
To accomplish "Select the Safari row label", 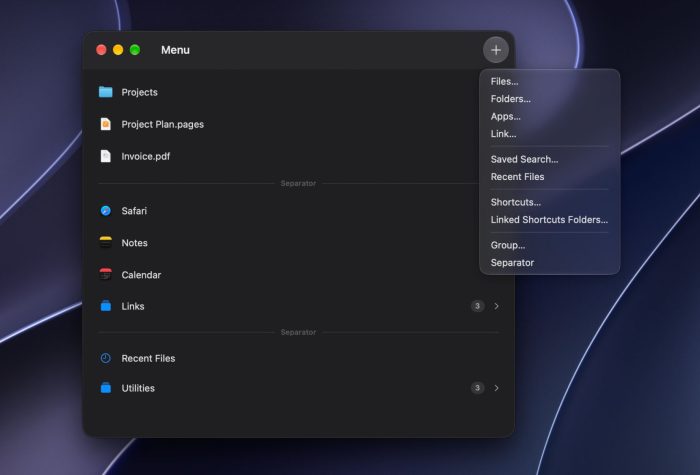I will click(134, 211).
